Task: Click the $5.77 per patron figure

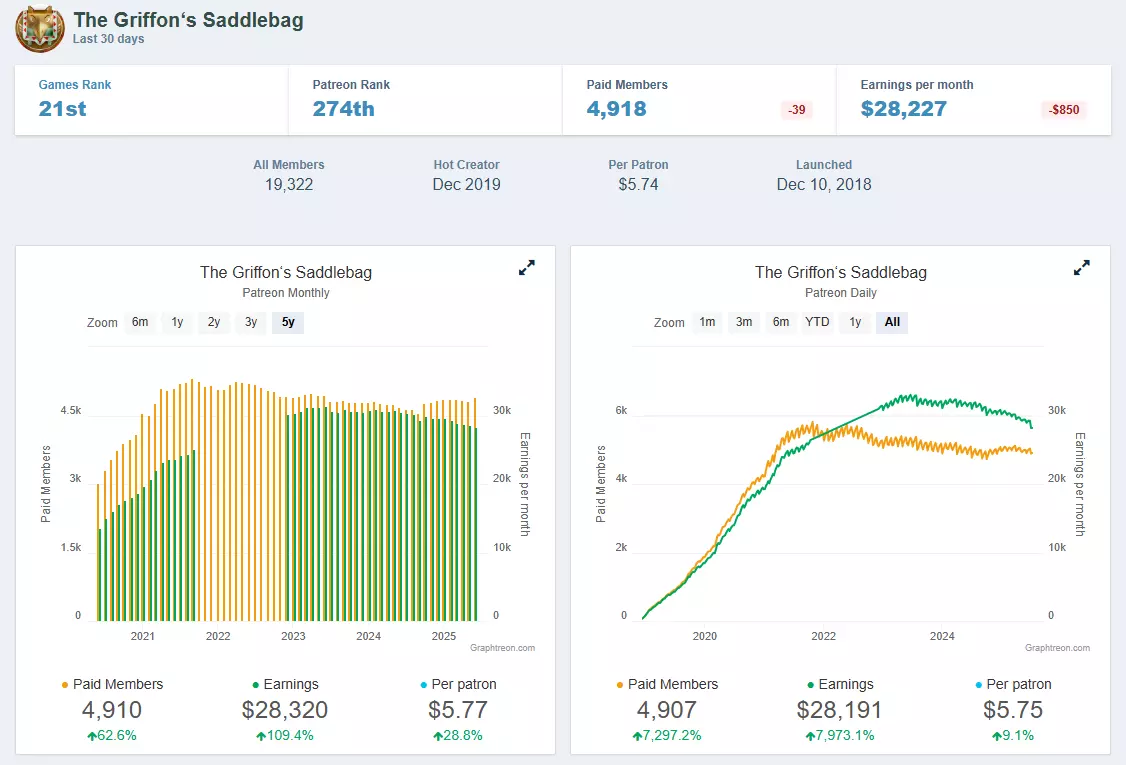Action: 458,710
